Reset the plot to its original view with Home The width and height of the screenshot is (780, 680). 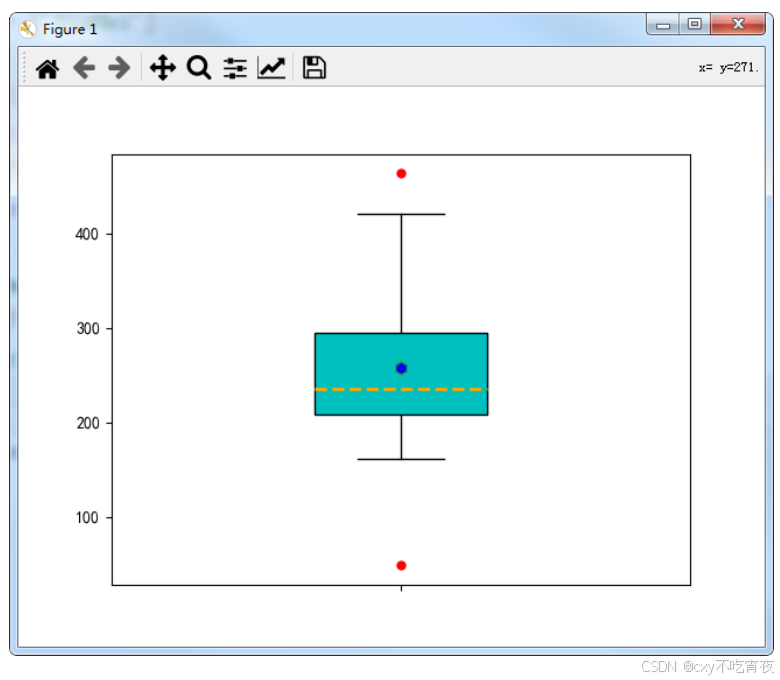click(48, 68)
